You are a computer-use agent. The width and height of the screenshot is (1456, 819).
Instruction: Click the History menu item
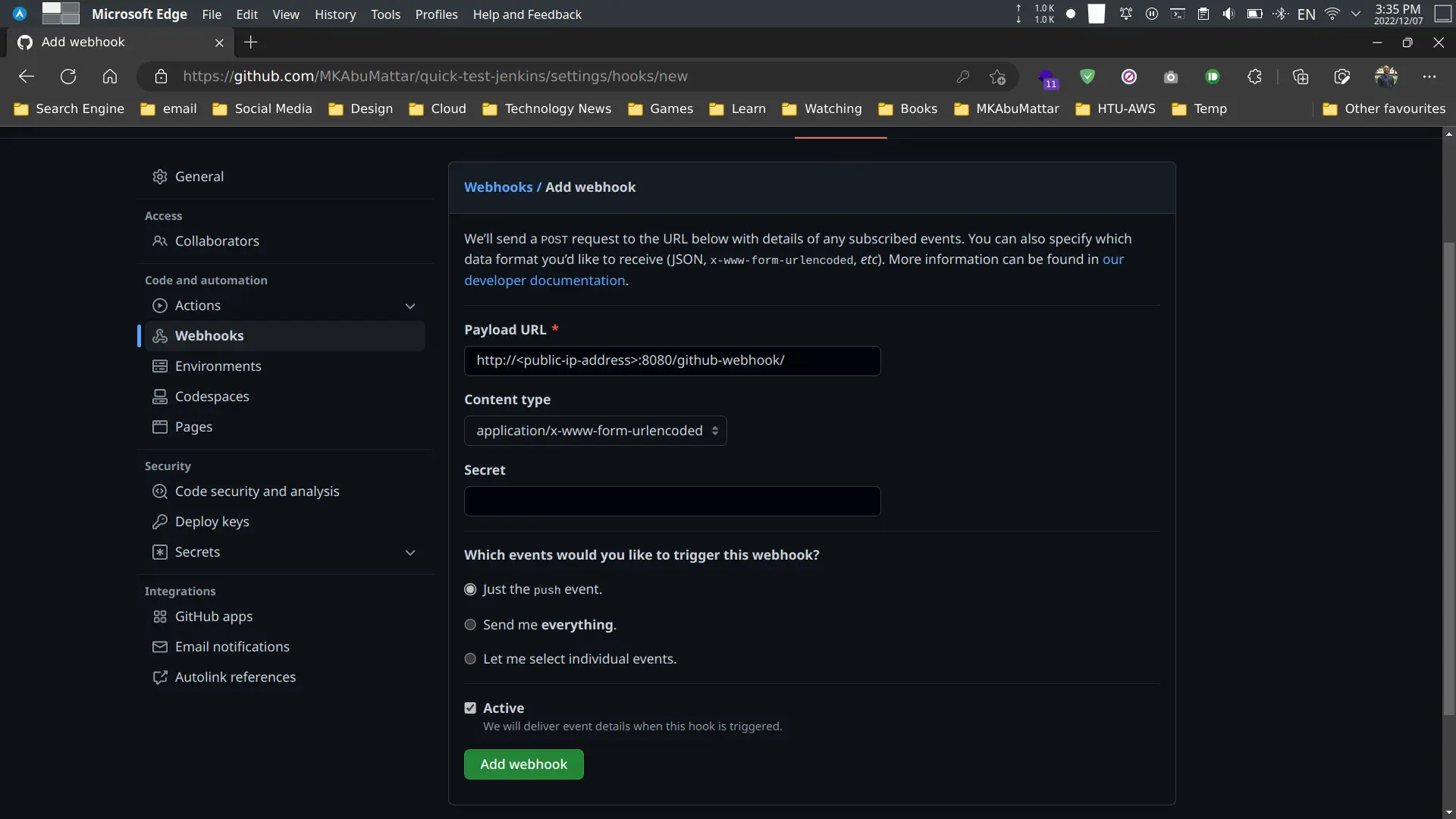pos(335,14)
